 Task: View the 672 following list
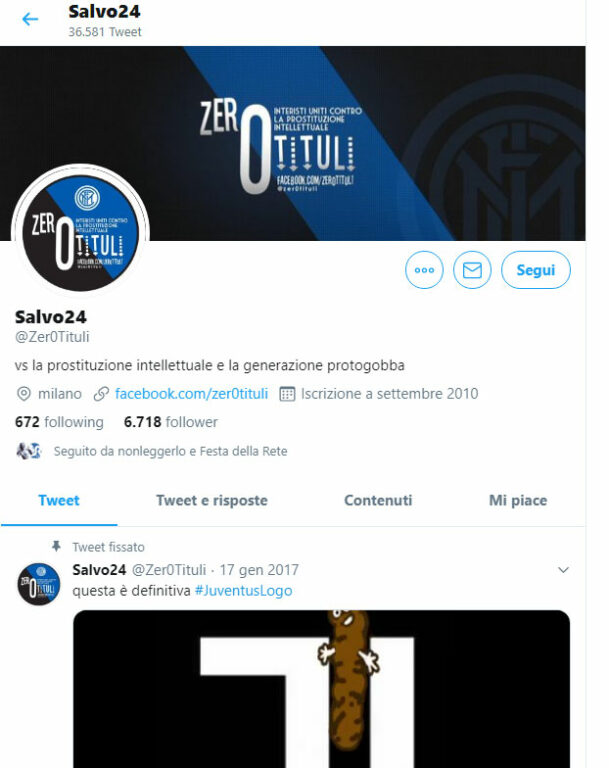click(x=59, y=422)
